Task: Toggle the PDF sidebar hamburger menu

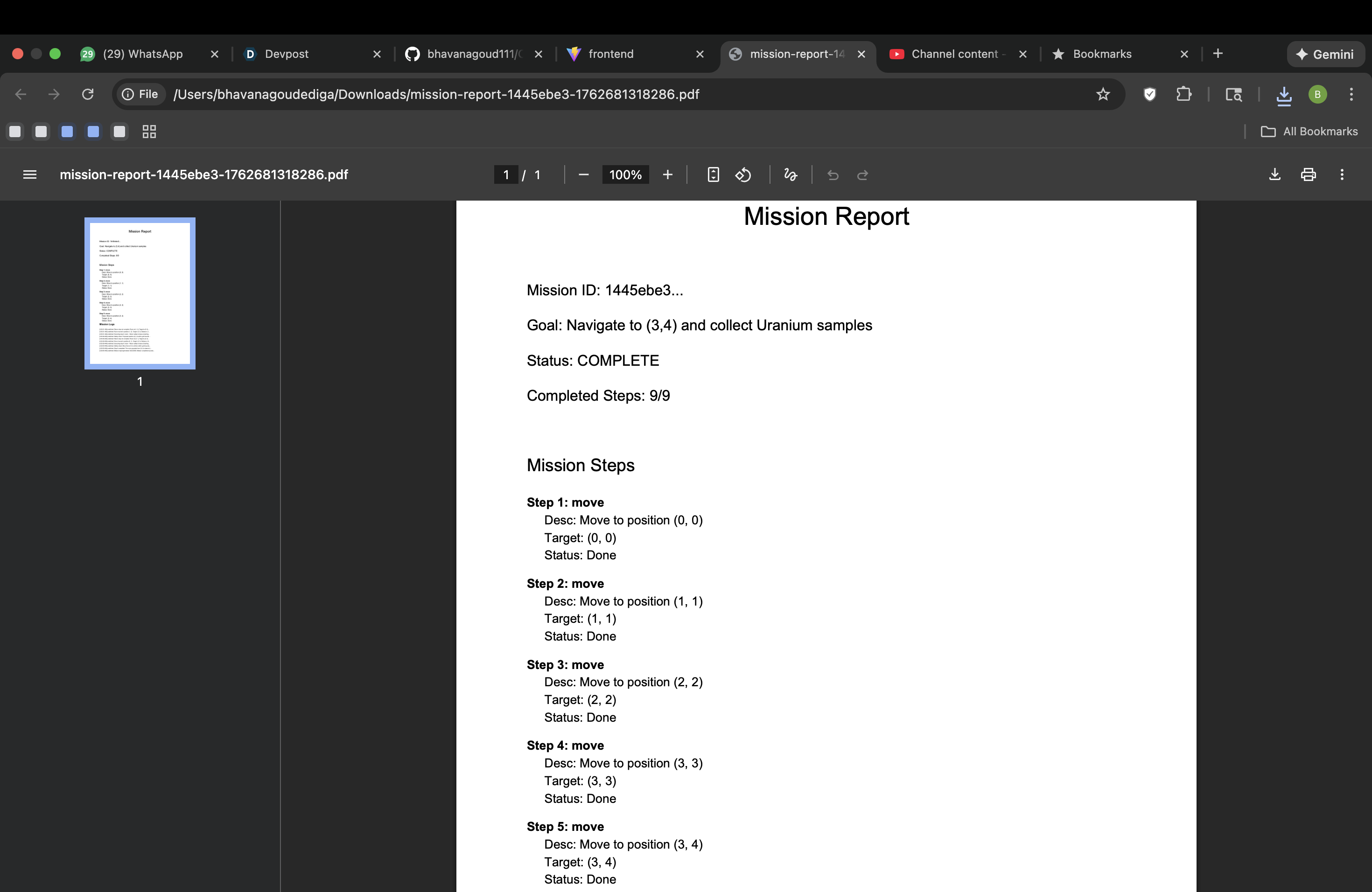Action: click(29, 174)
